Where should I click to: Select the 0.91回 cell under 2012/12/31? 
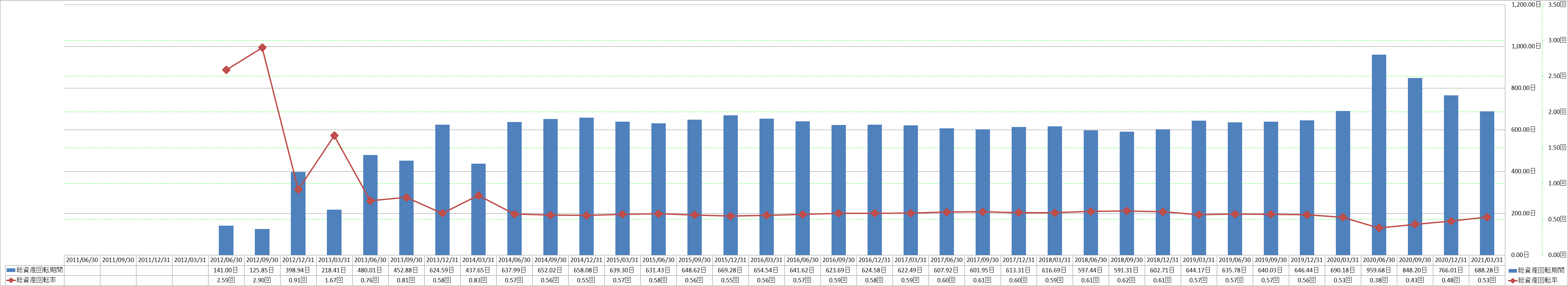point(298,280)
